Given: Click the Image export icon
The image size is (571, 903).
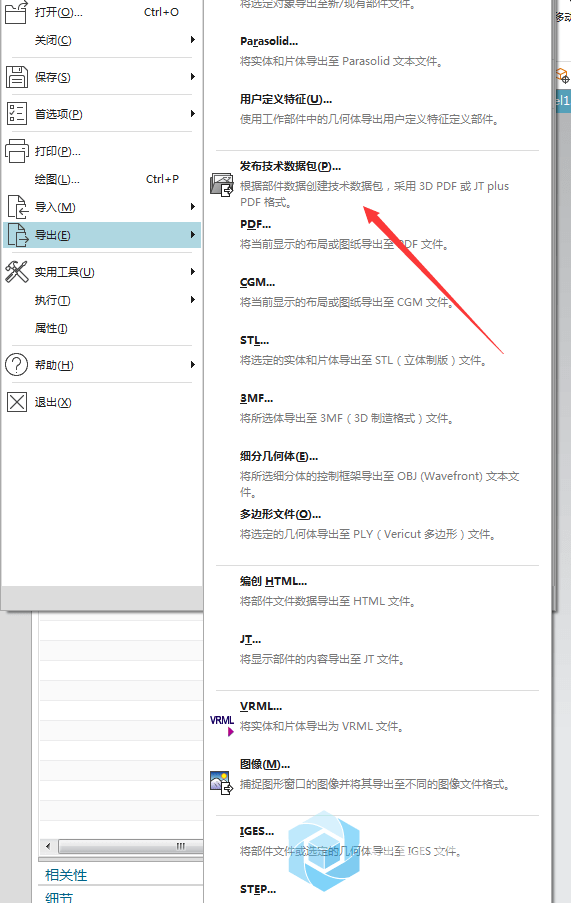Looking at the screenshot, I should click(x=222, y=783).
